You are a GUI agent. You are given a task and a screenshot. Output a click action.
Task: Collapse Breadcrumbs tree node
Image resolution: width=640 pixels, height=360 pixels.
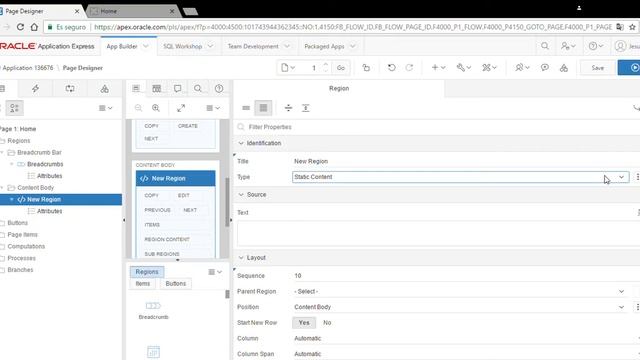click(x=11, y=164)
